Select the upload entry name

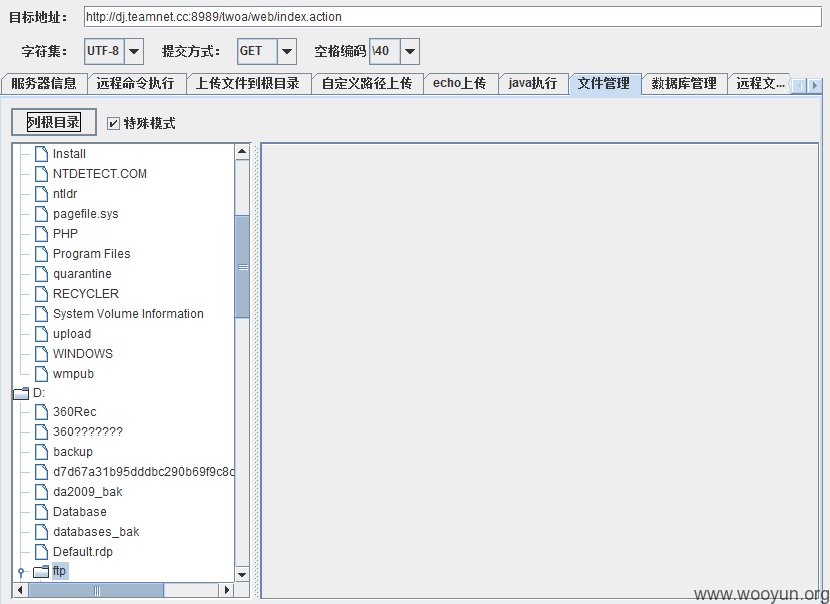(x=72, y=333)
